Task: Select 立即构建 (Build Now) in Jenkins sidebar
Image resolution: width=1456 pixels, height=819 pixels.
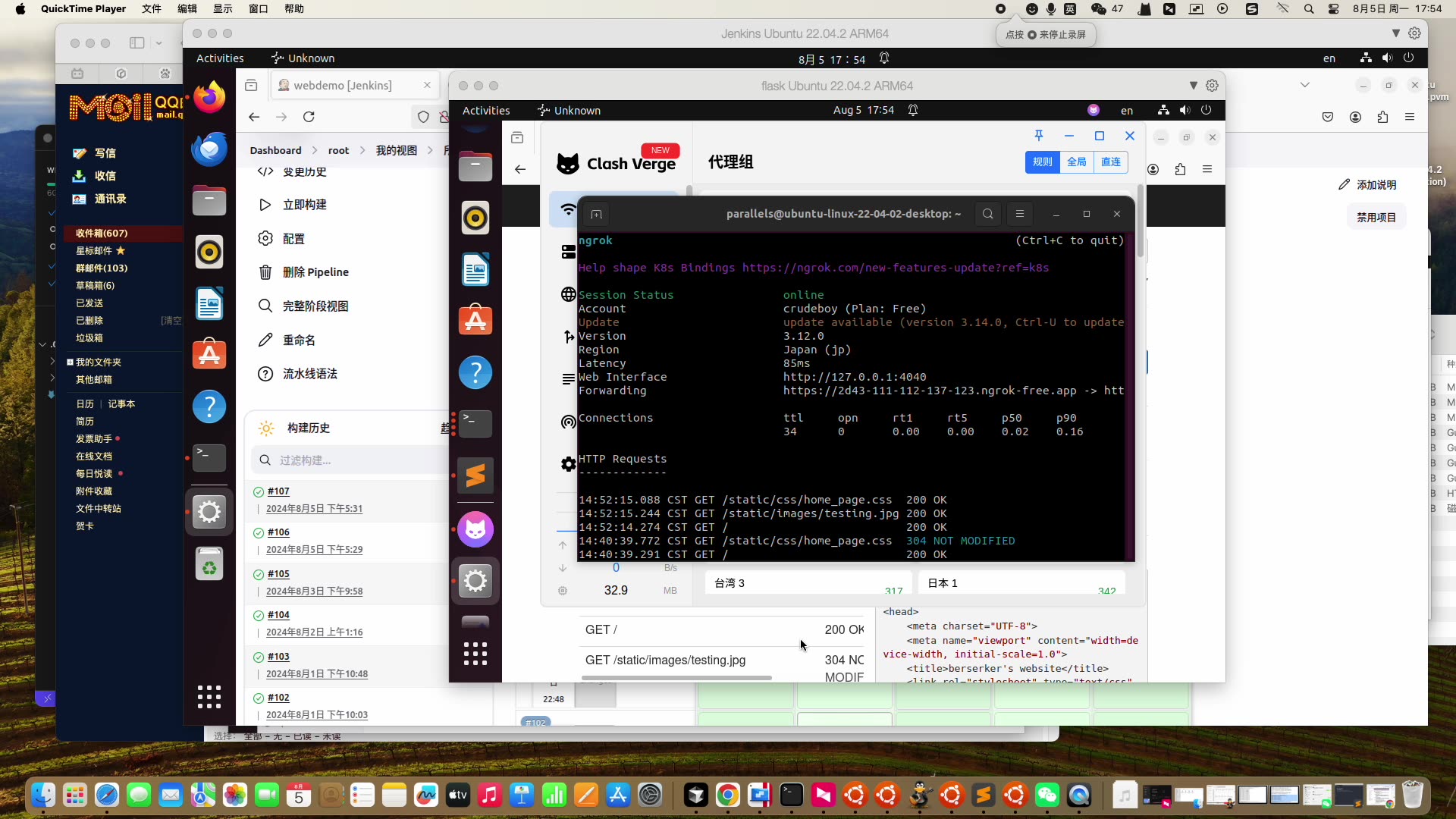Action: click(306, 204)
